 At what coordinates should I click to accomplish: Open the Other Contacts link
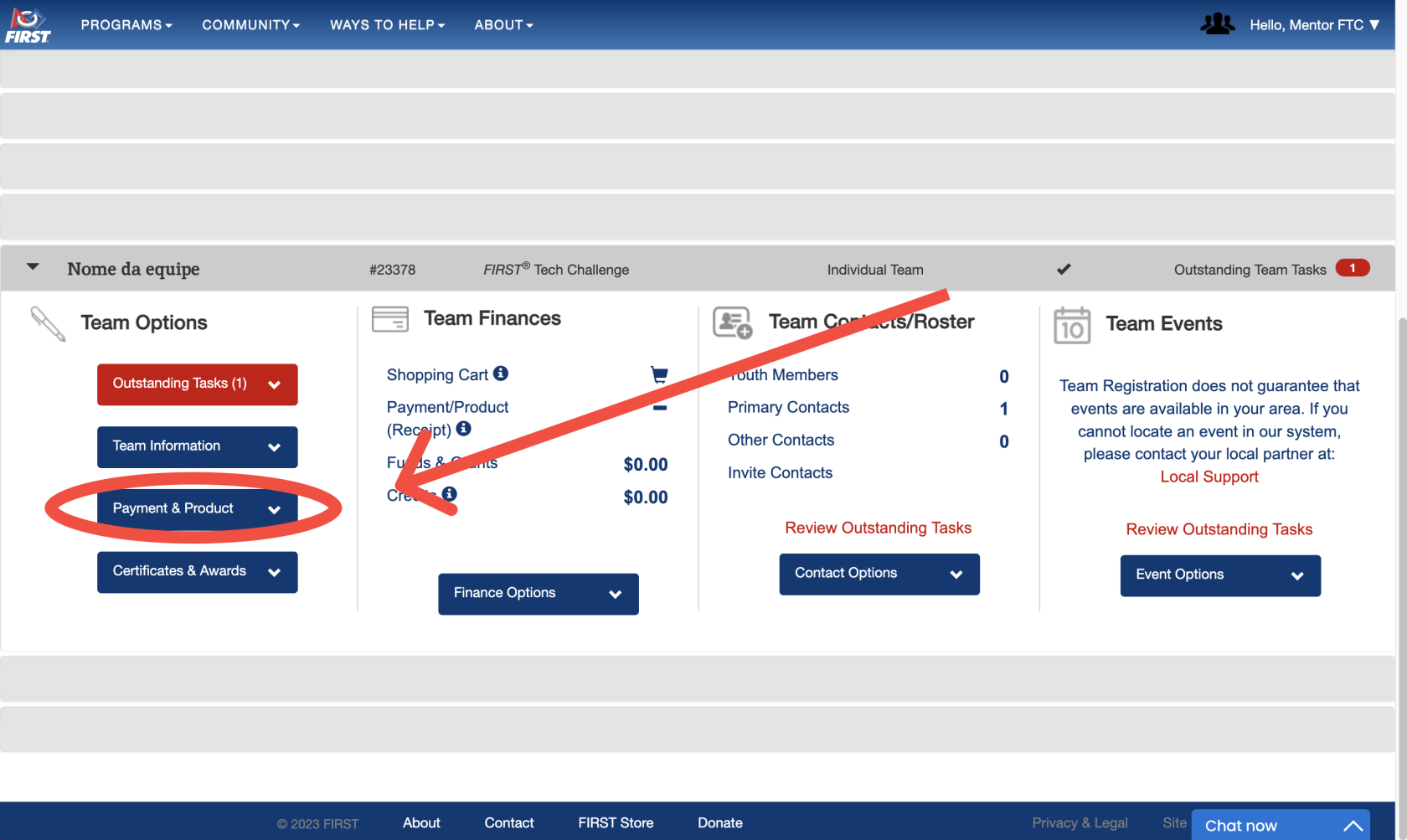(x=781, y=440)
